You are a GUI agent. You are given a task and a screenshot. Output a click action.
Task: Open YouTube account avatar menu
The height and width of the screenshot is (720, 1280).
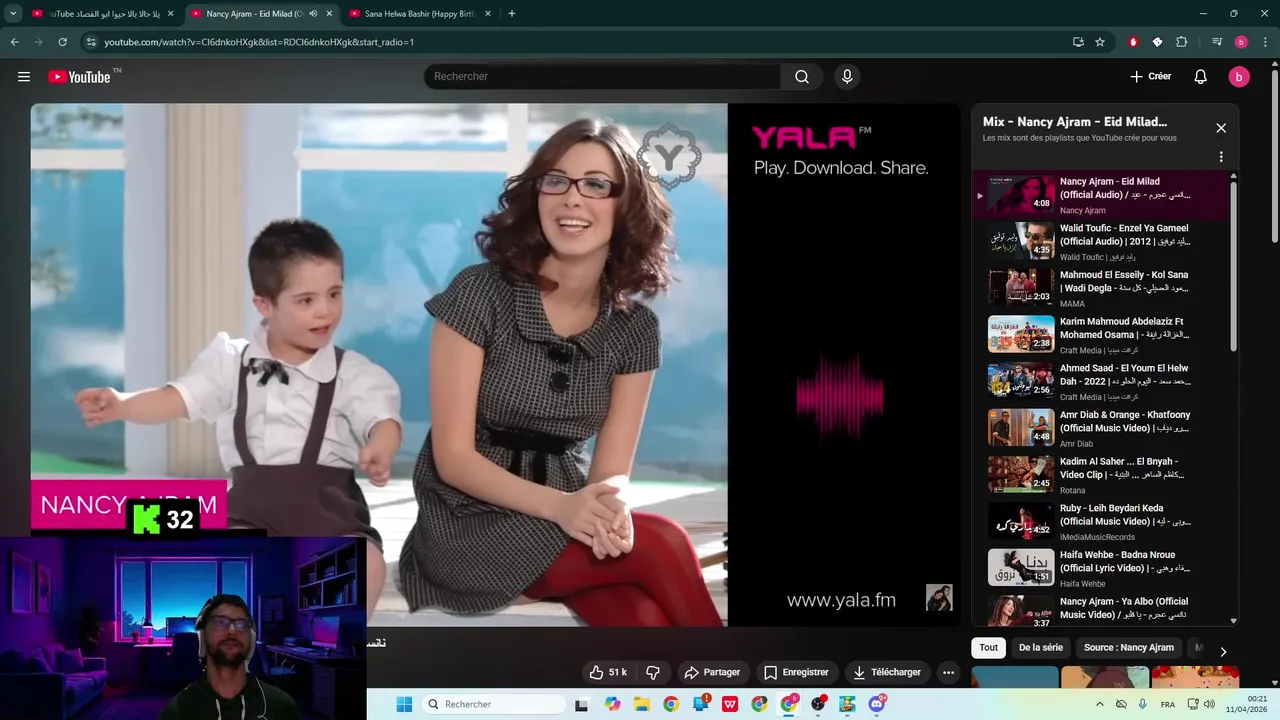1239,77
